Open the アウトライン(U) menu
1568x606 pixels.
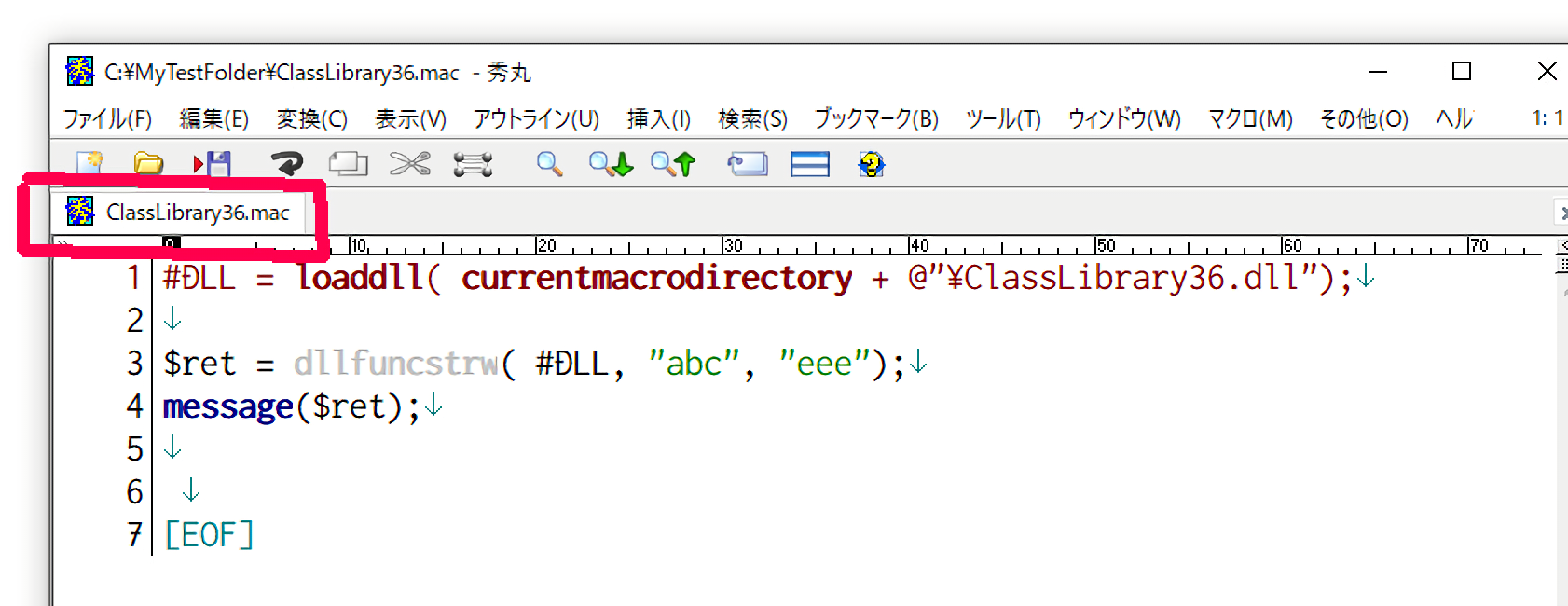pos(536,119)
